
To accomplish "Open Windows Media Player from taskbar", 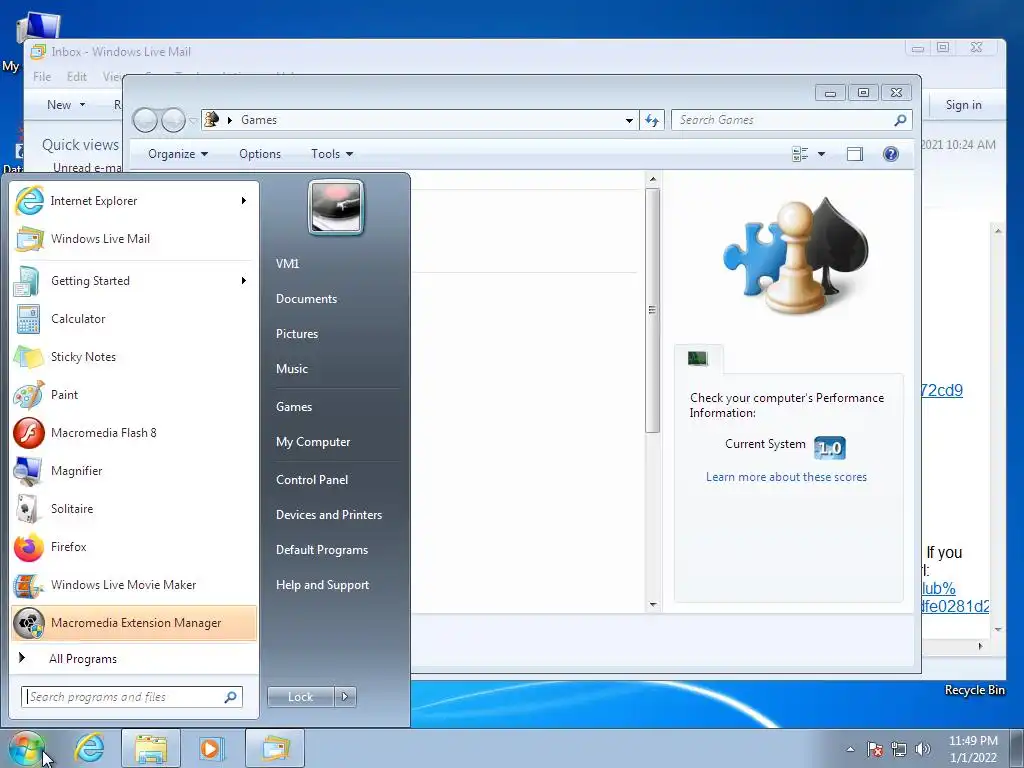I will point(212,748).
